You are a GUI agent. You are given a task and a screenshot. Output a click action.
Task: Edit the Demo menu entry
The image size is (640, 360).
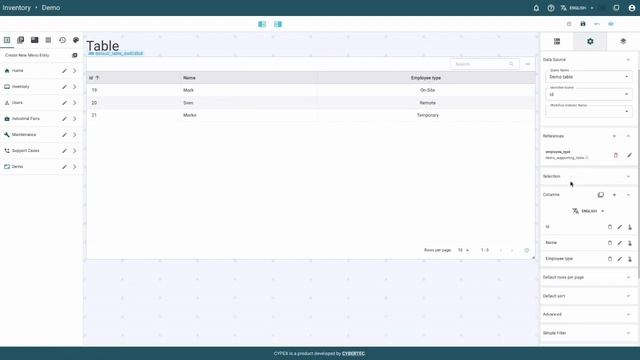pyautogui.click(x=64, y=167)
